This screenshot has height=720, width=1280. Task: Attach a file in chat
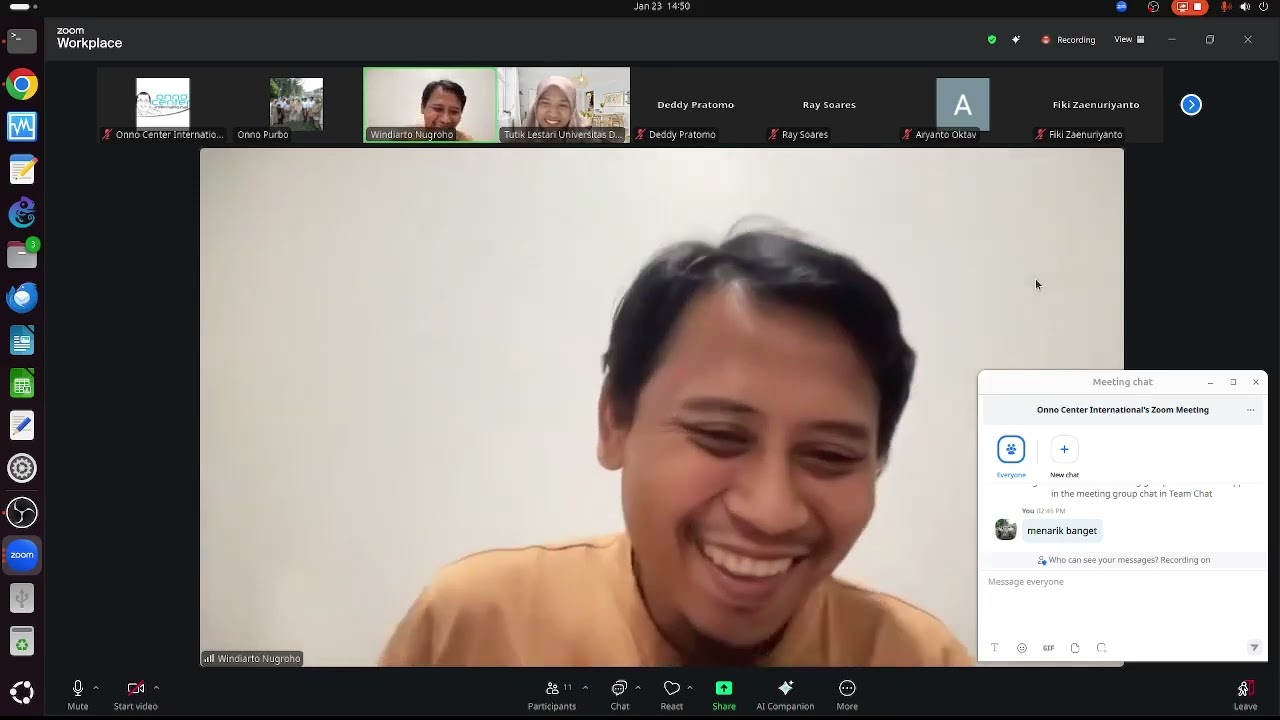(x=1075, y=648)
